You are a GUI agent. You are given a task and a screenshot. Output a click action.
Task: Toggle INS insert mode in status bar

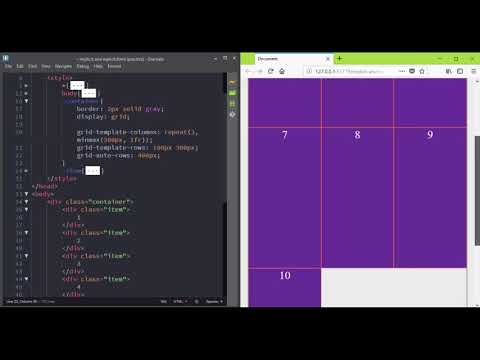(164, 301)
